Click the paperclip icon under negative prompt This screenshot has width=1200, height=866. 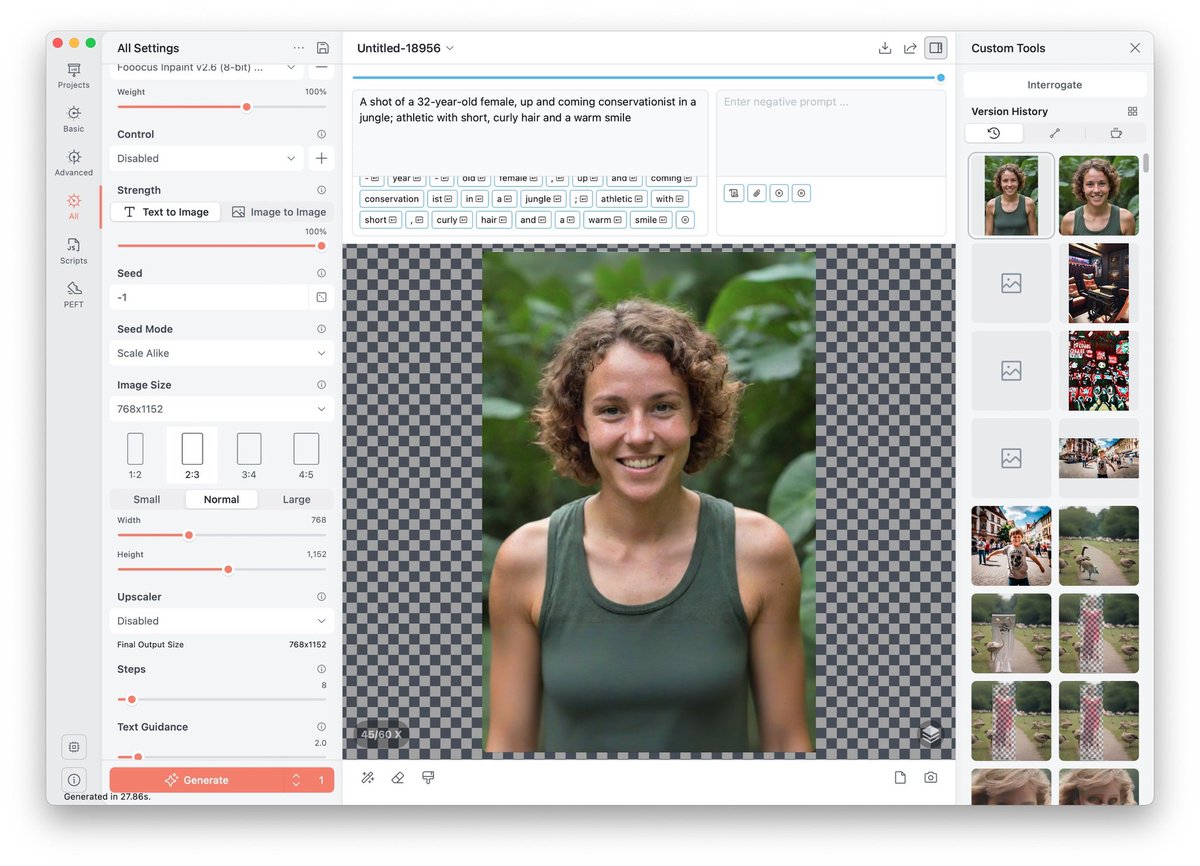(x=757, y=193)
